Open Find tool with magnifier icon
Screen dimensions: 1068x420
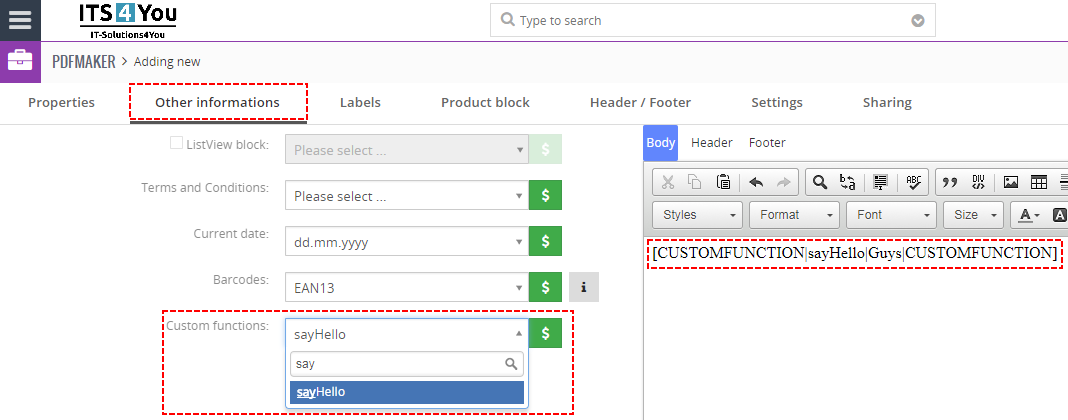(819, 182)
